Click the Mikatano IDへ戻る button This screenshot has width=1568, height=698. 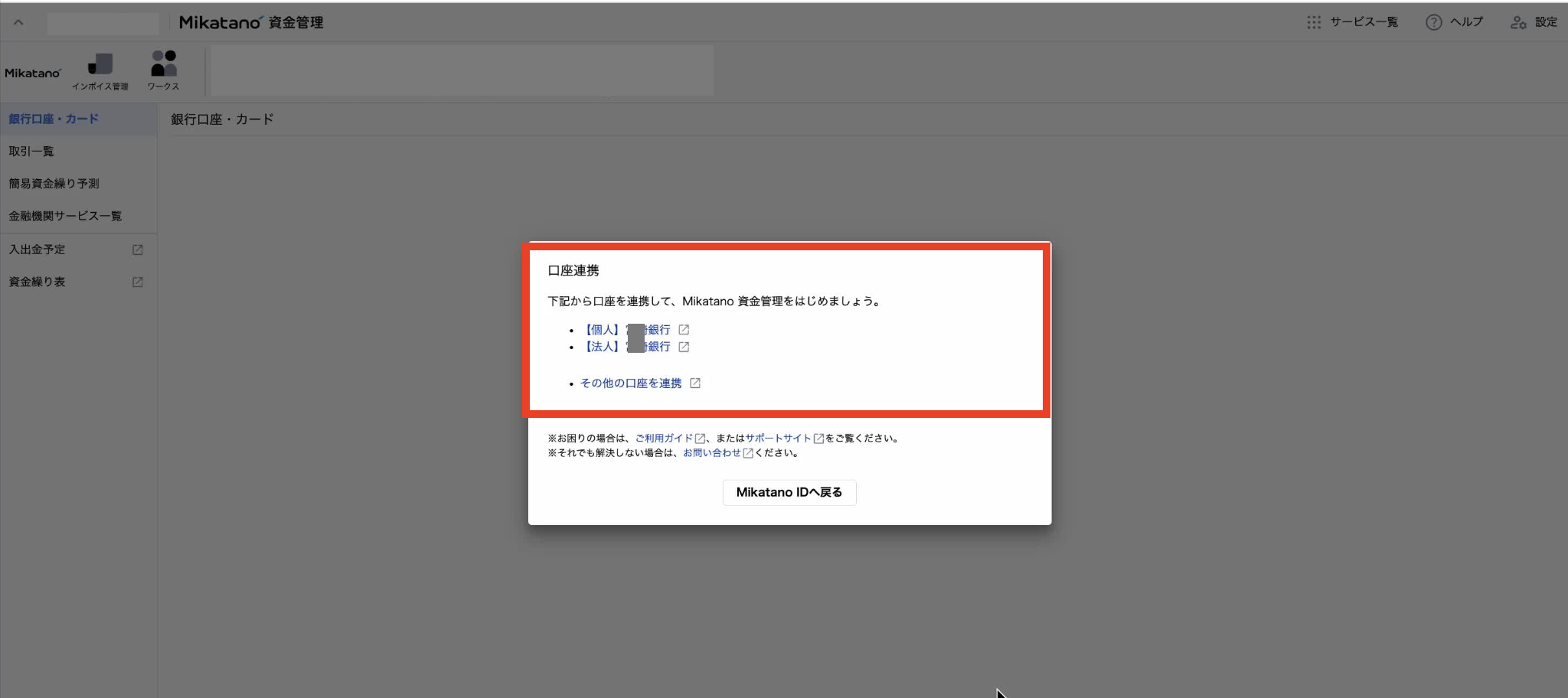(x=789, y=492)
